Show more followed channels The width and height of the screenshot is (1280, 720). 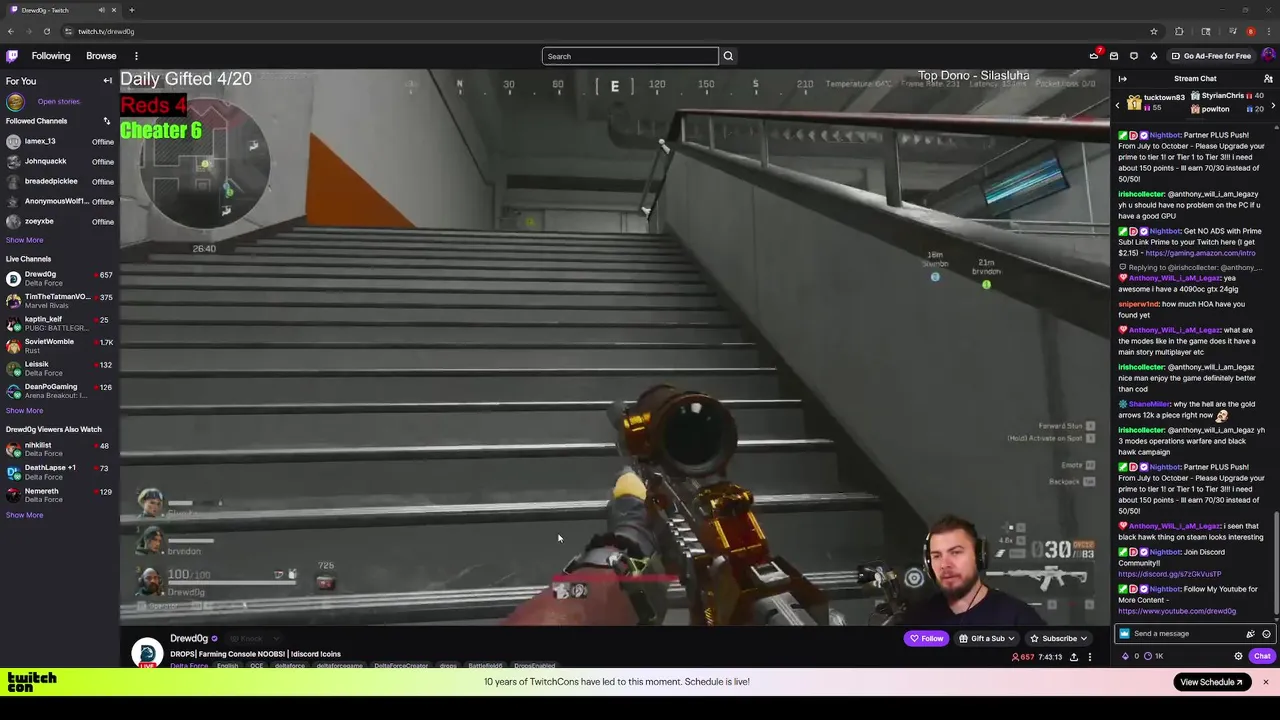(24, 240)
